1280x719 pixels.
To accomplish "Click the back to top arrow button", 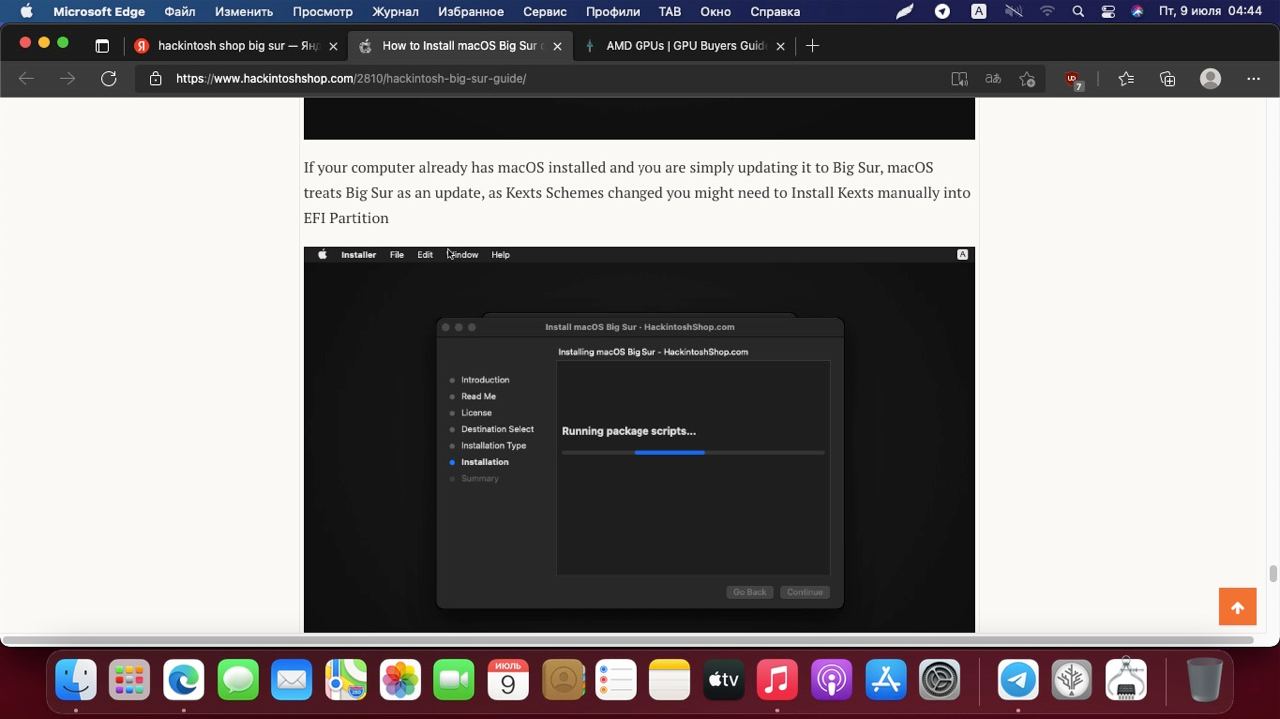I will tap(1237, 607).
